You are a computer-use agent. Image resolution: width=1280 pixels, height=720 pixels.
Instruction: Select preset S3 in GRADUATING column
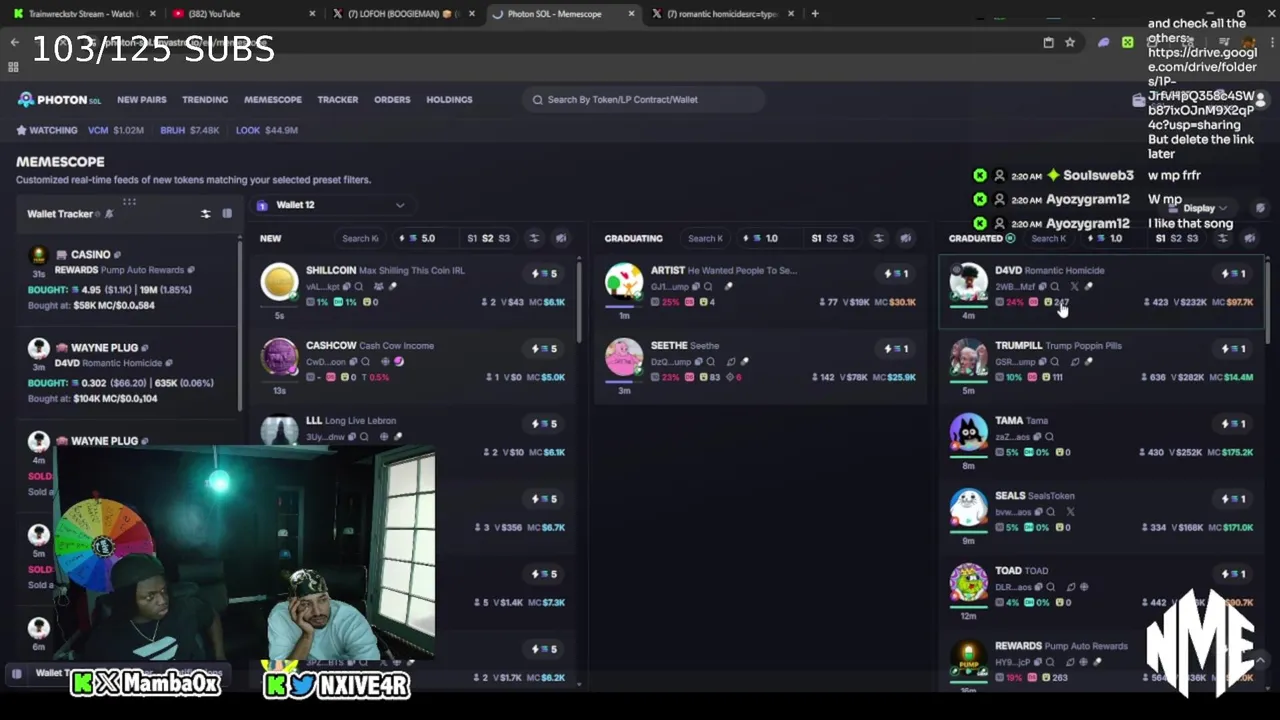click(x=848, y=239)
